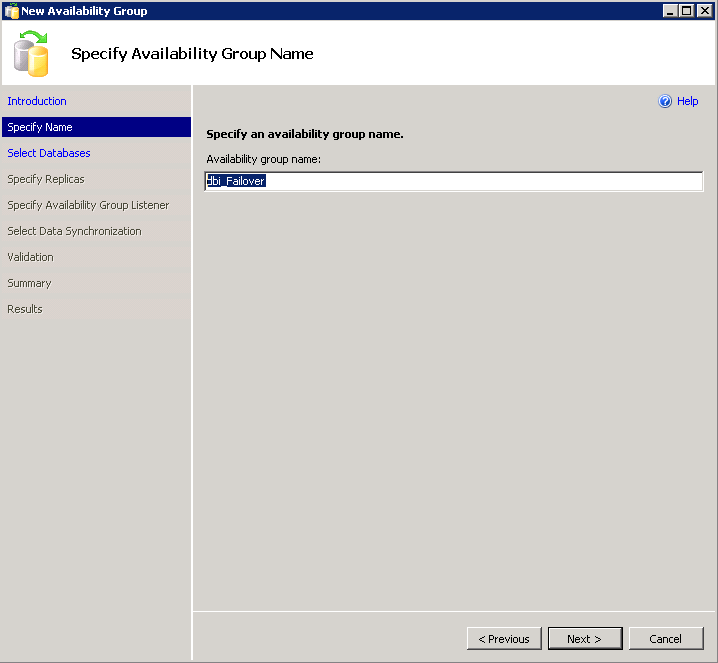718x663 pixels.
Task: Minimize the New Availability Group window
Action: coord(669,11)
